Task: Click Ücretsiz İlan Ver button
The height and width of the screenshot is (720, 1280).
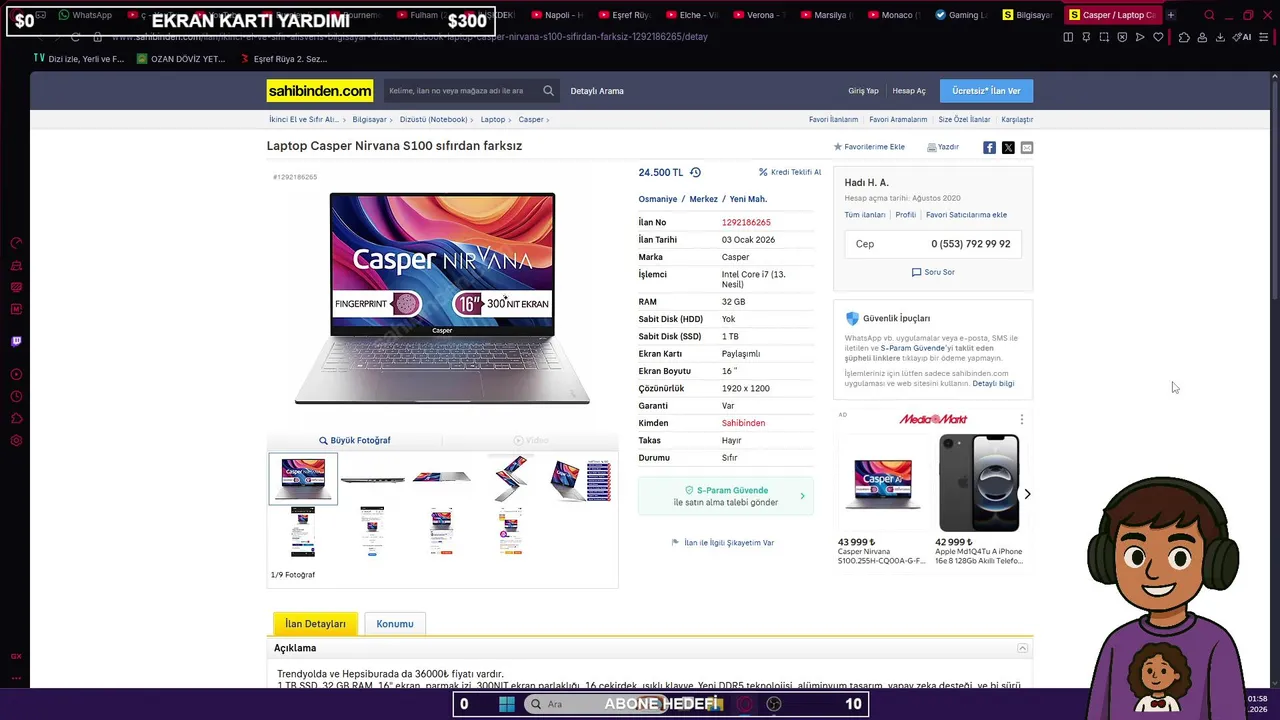Action: tap(986, 91)
